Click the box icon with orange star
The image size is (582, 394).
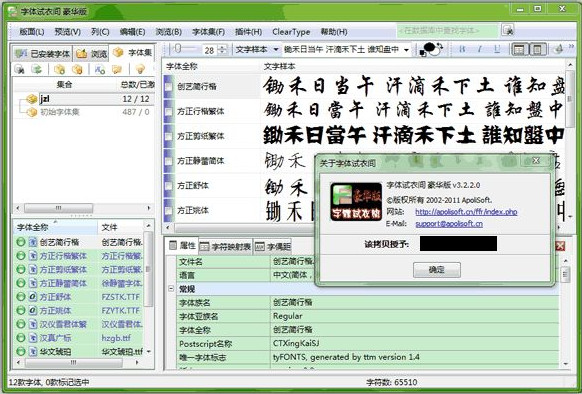click(x=77, y=69)
